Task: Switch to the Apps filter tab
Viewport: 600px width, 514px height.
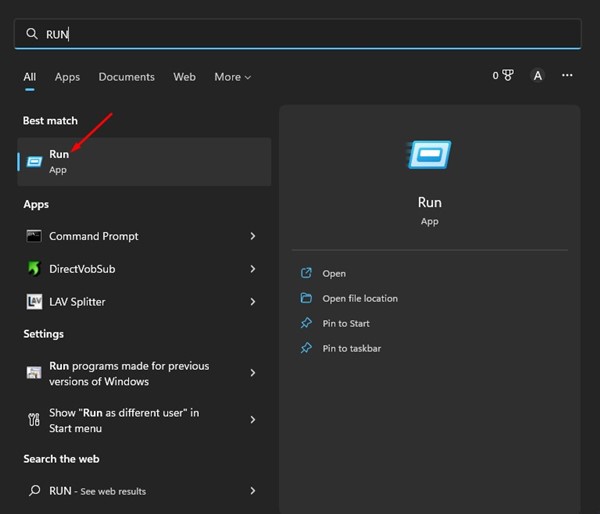Action: tap(67, 77)
